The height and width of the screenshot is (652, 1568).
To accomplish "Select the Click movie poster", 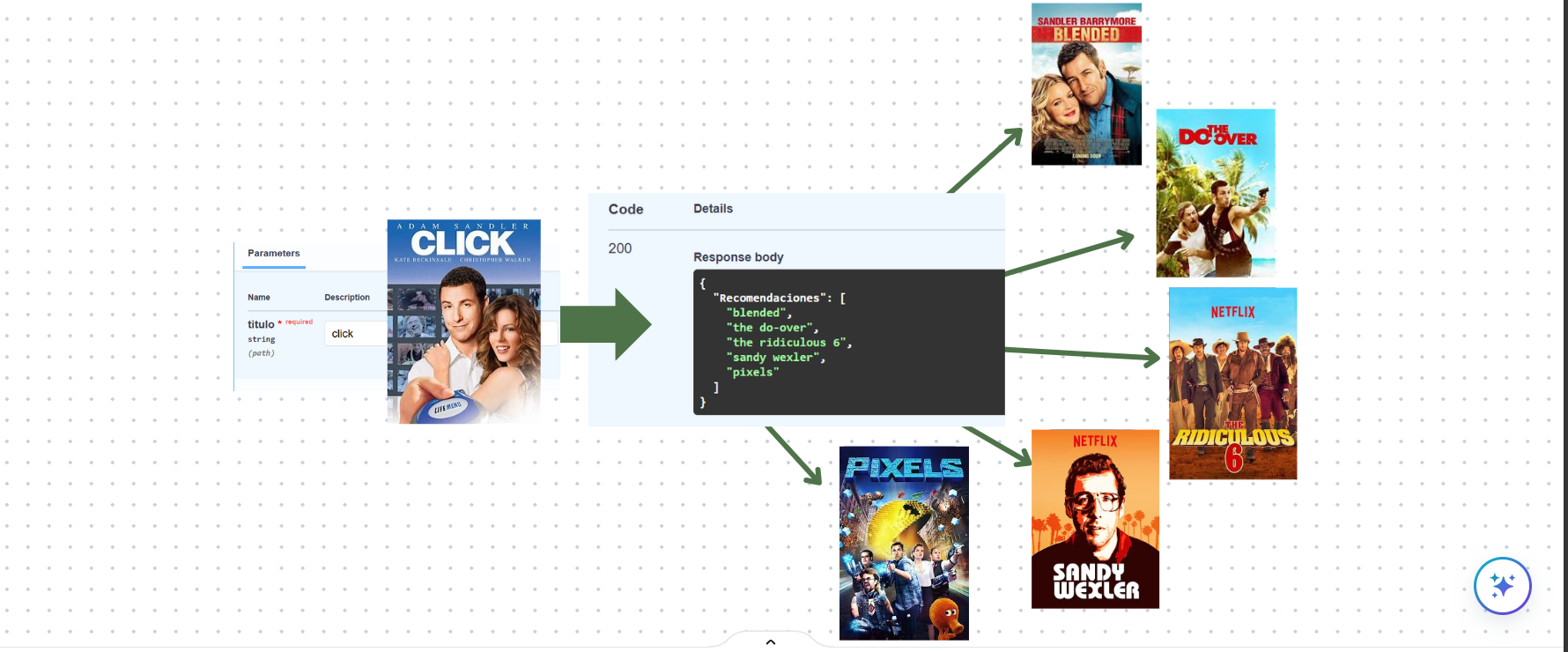I will (463, 322).
